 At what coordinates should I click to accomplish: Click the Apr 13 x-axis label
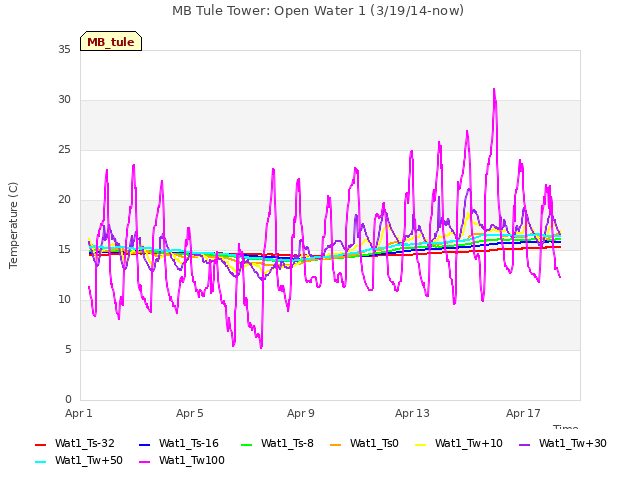click(x=412, y=413)
